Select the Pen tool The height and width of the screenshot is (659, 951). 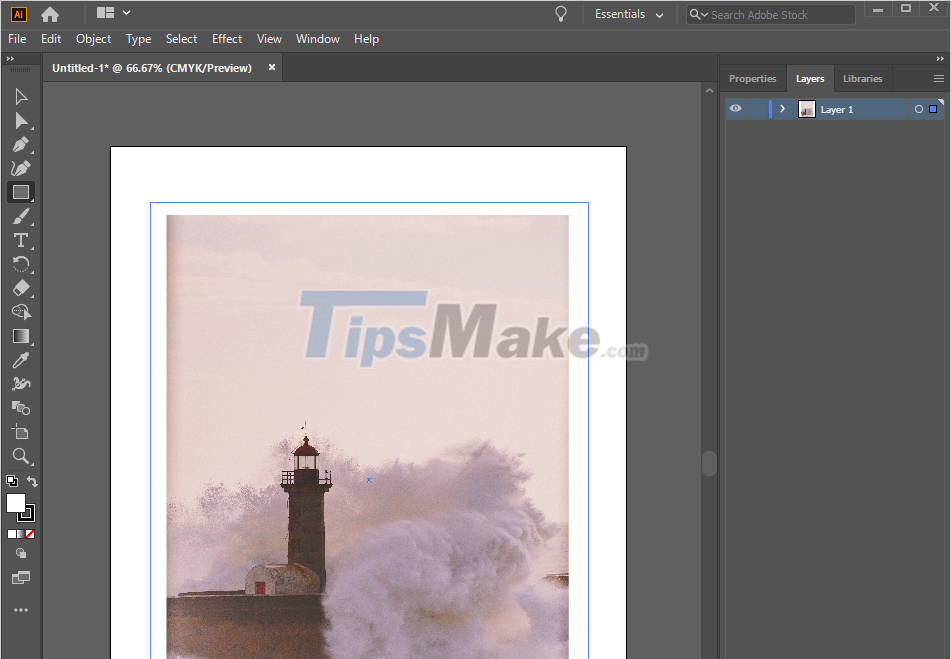[20, 144]
